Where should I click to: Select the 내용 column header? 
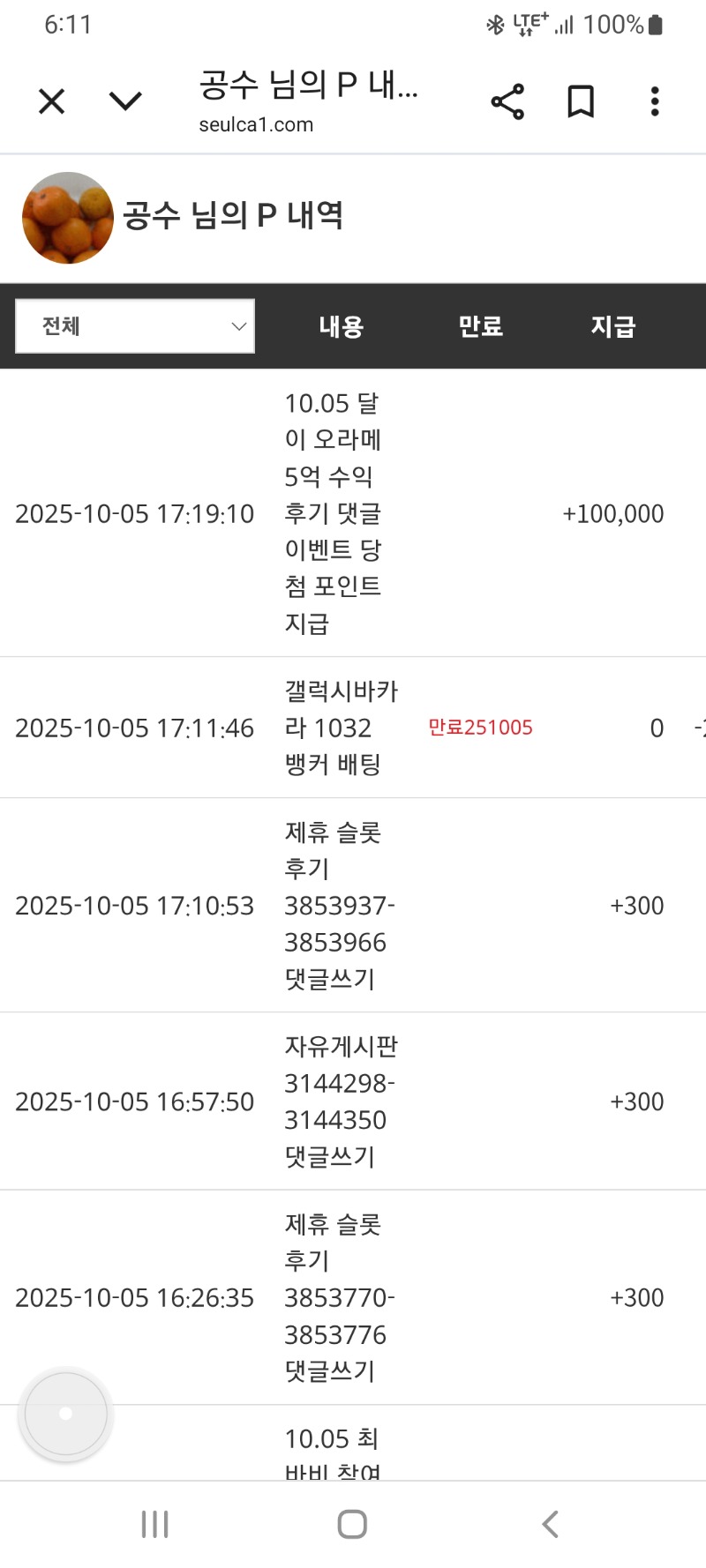pos(342,326)
